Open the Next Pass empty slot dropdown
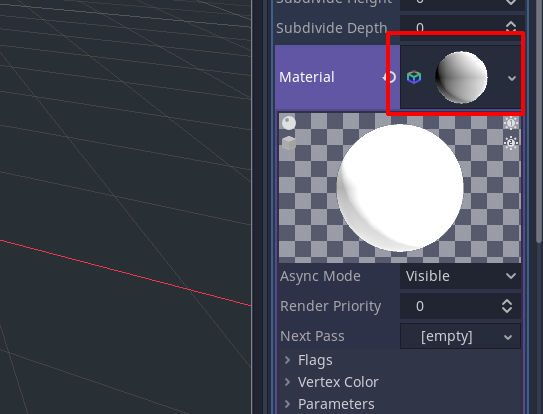 click(x=460, y=336)
